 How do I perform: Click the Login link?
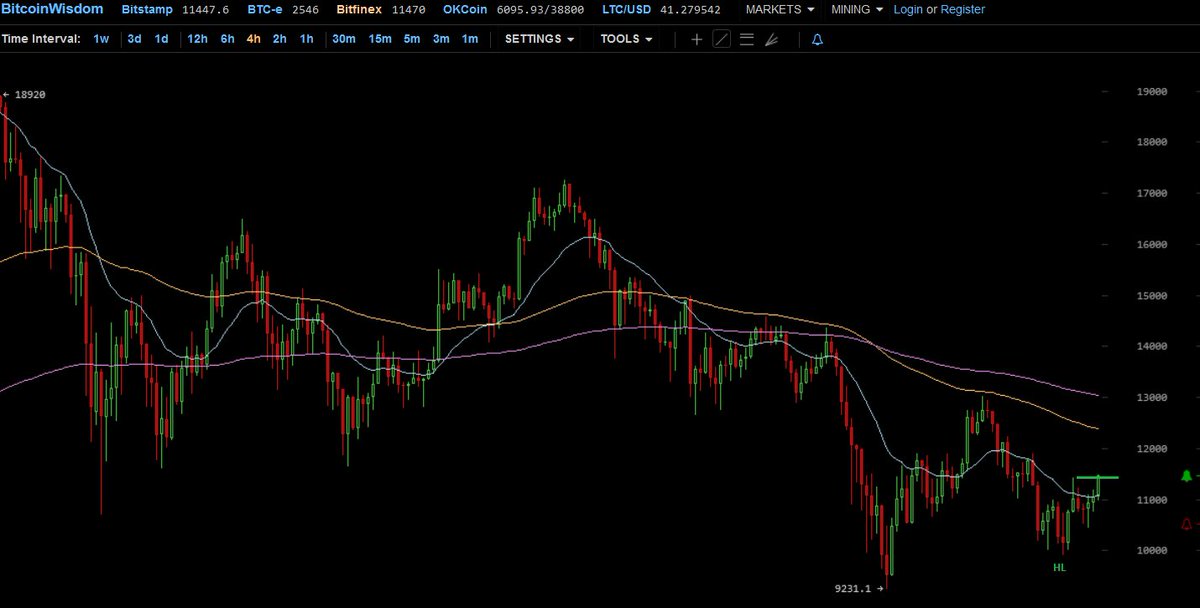(908, 10)
